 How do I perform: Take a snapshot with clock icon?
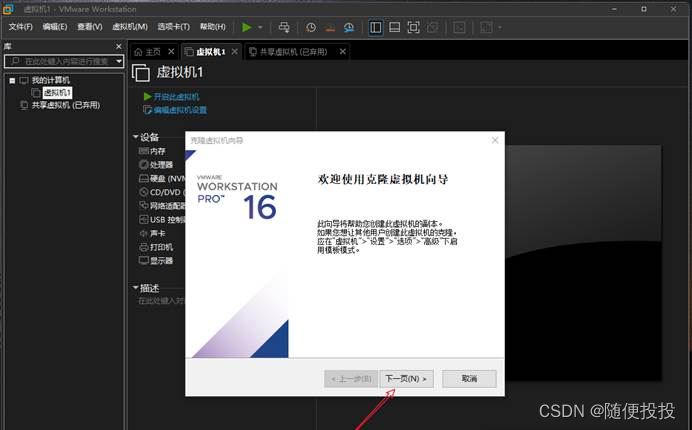pyautogui.click(x=311, y=27)
